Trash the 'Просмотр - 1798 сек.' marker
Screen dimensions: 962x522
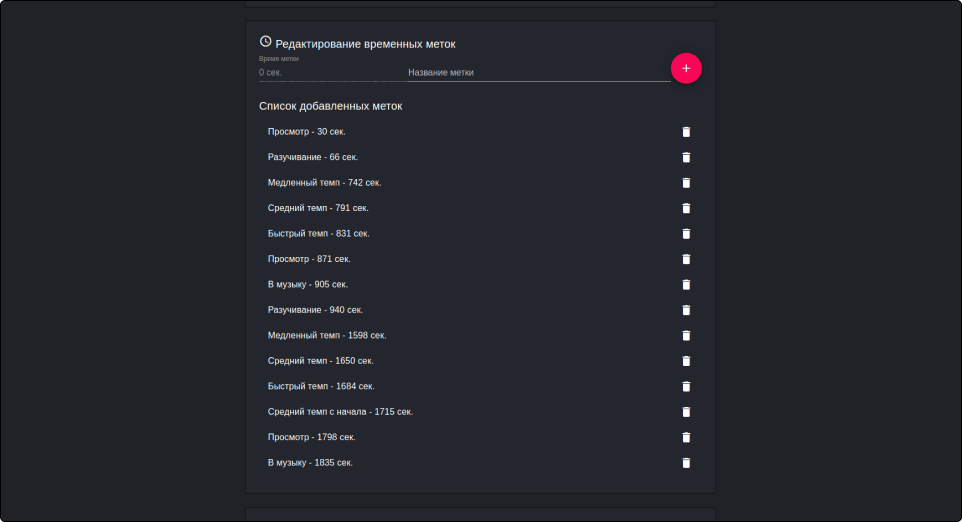point(686,437)
